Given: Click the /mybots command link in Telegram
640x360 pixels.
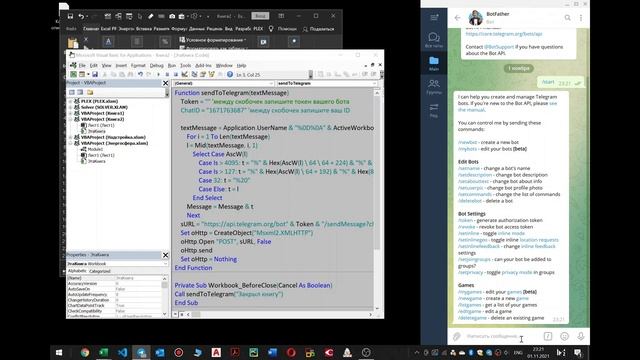Looking at the screenshot, I should click(467, 149).
